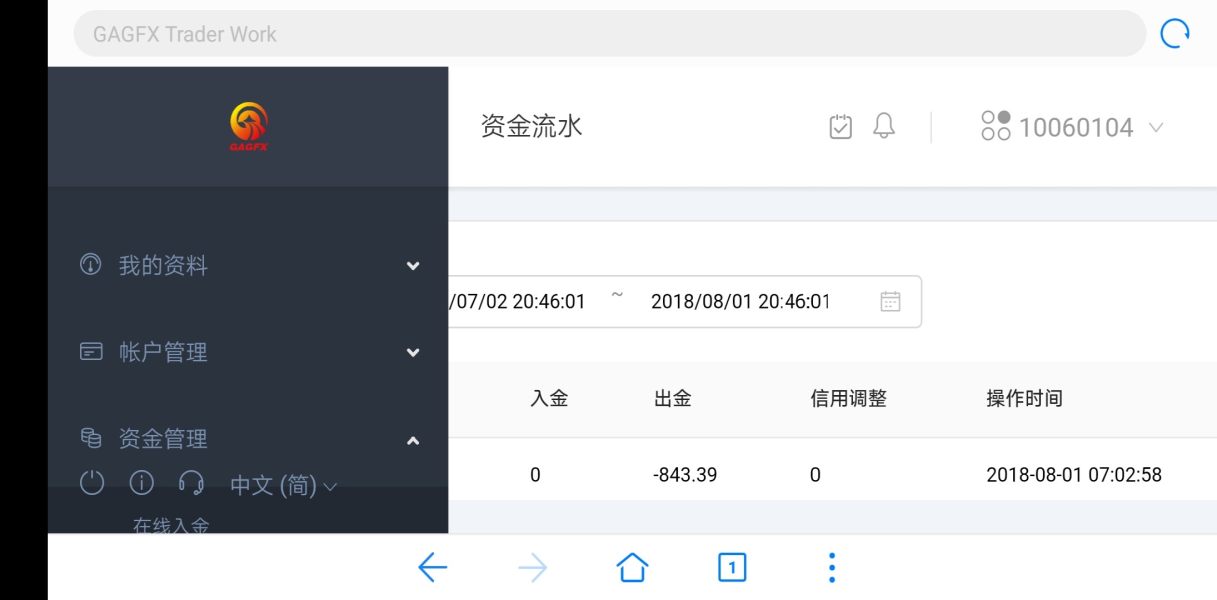Go back with browser back arrow
The width and height of the screenshot is (1217, 600).
coord(432,568)
